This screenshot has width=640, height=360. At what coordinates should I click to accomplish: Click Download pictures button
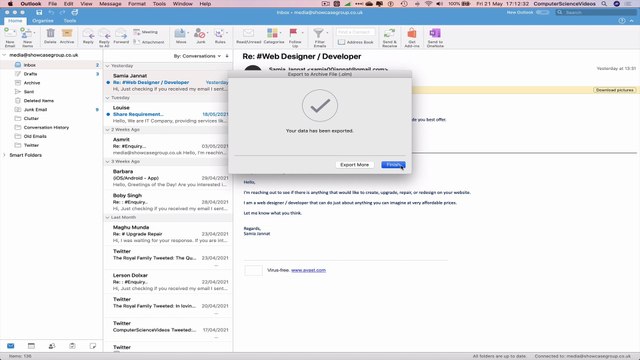tap(614, 90)
